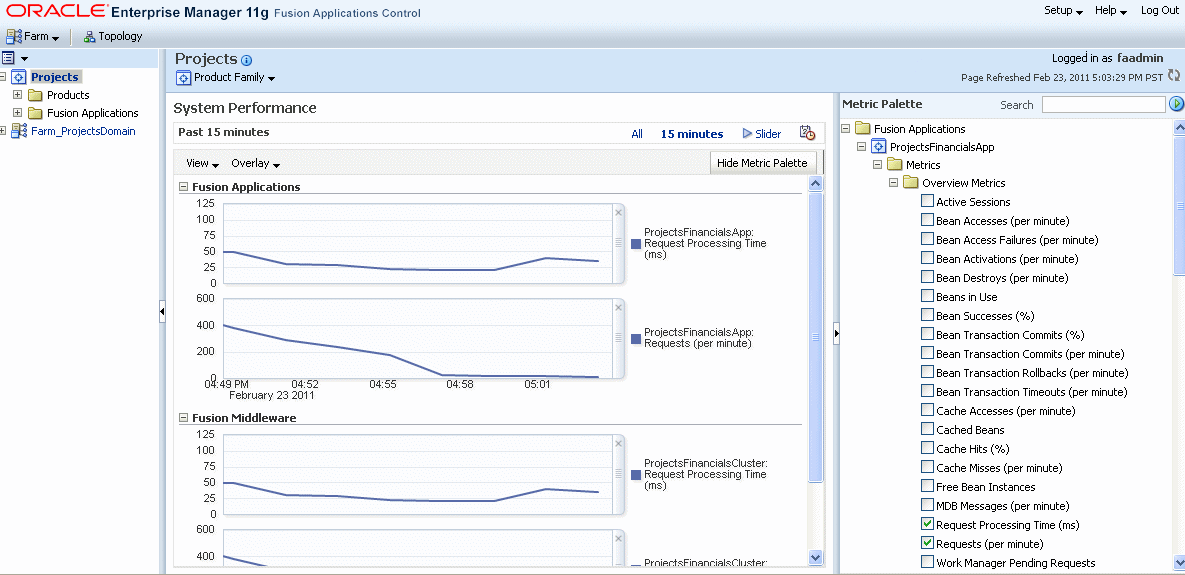Open the custom time period clock icon
The image size is (1185, 575).
tap(807, 133)
